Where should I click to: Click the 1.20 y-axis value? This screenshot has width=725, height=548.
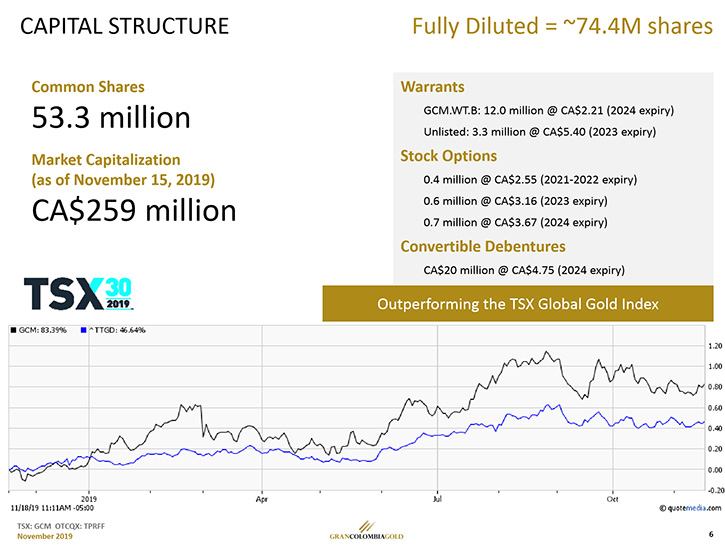[x=715, y=346]
